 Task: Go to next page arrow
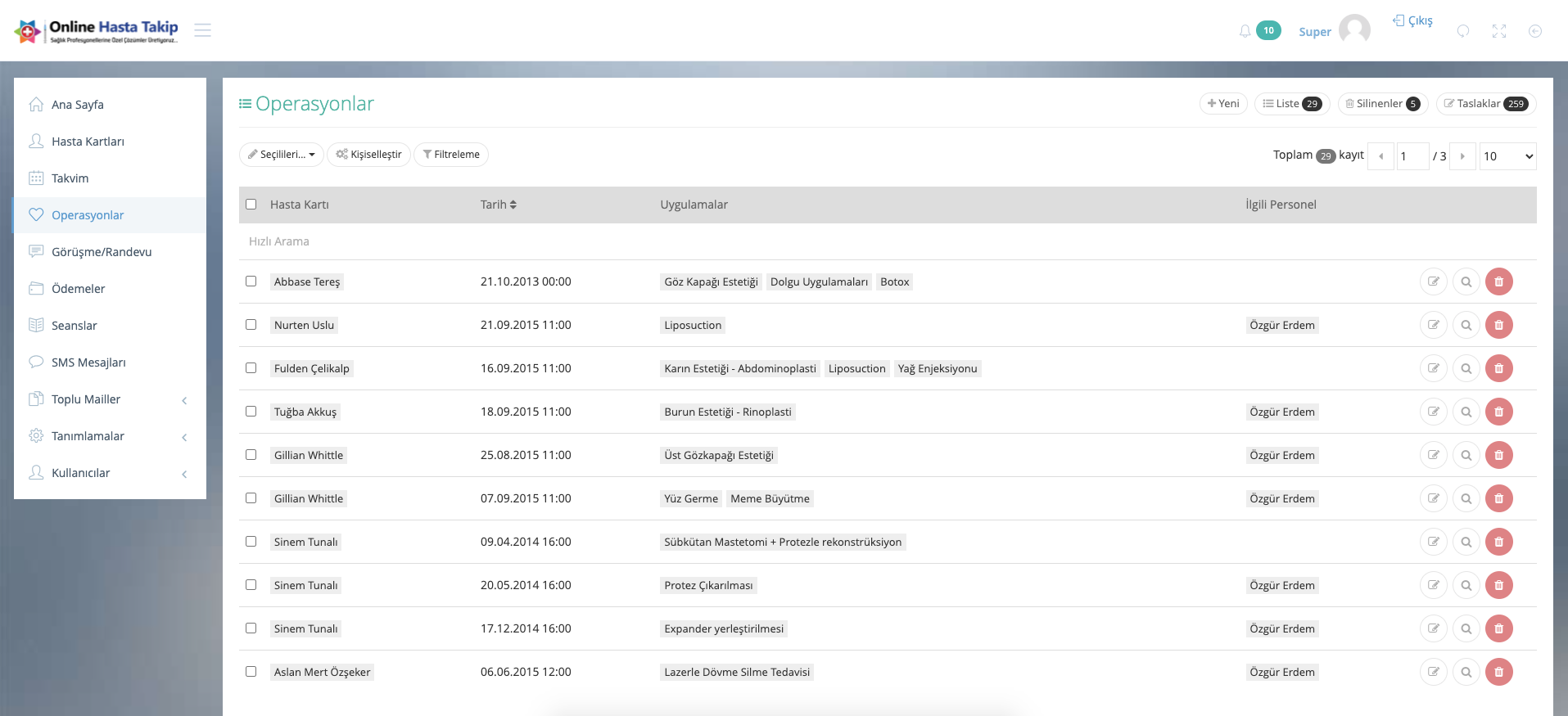[x=1462, y=156]
